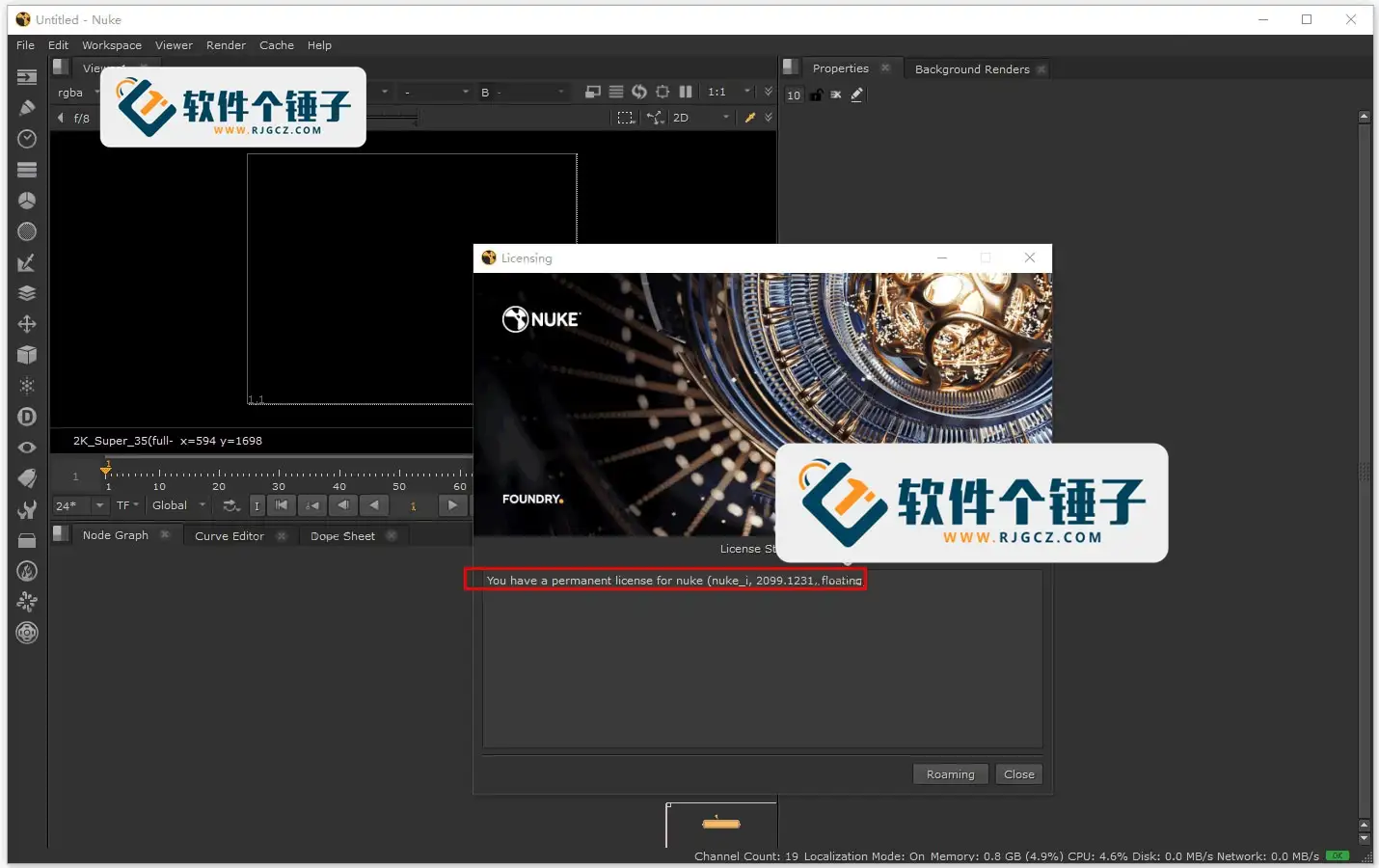
Task: Open the Image nodes menu in the toolbar
Action: 27,77
